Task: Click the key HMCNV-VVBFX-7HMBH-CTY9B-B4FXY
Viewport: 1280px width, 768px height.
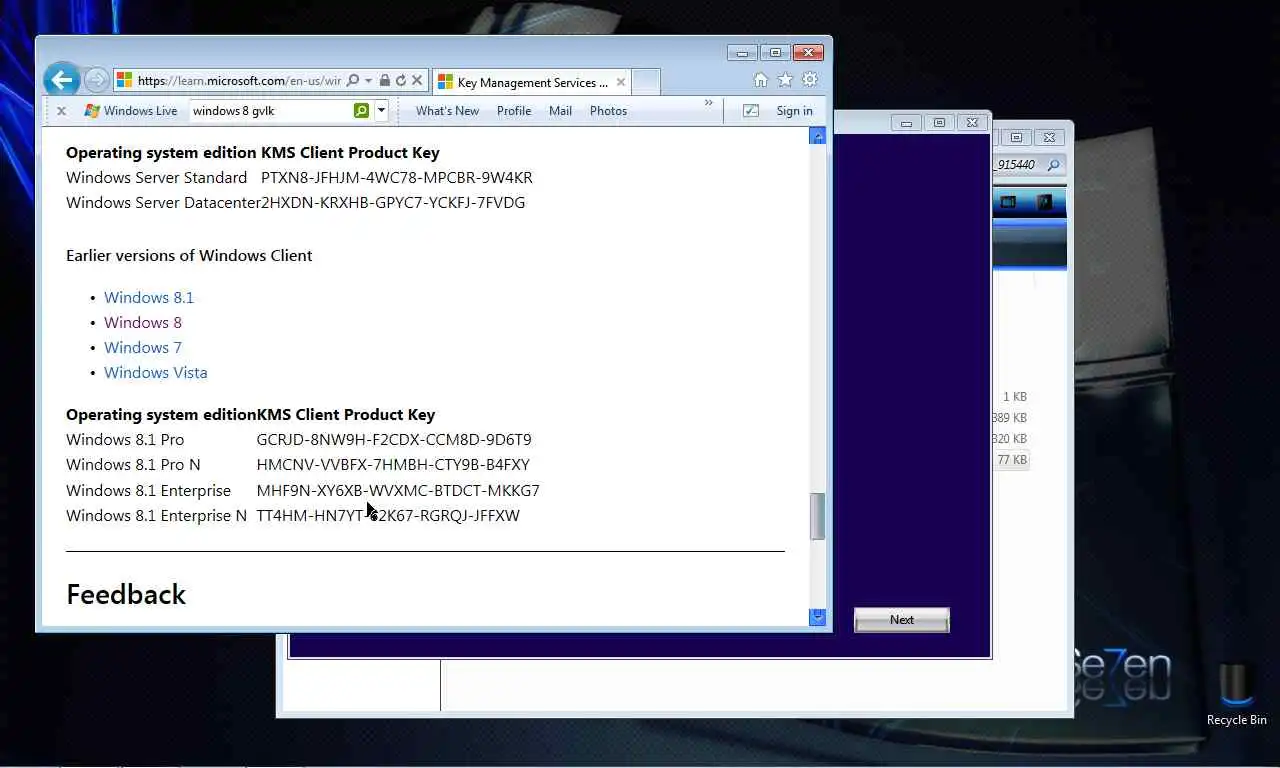Action: (393, 464)
